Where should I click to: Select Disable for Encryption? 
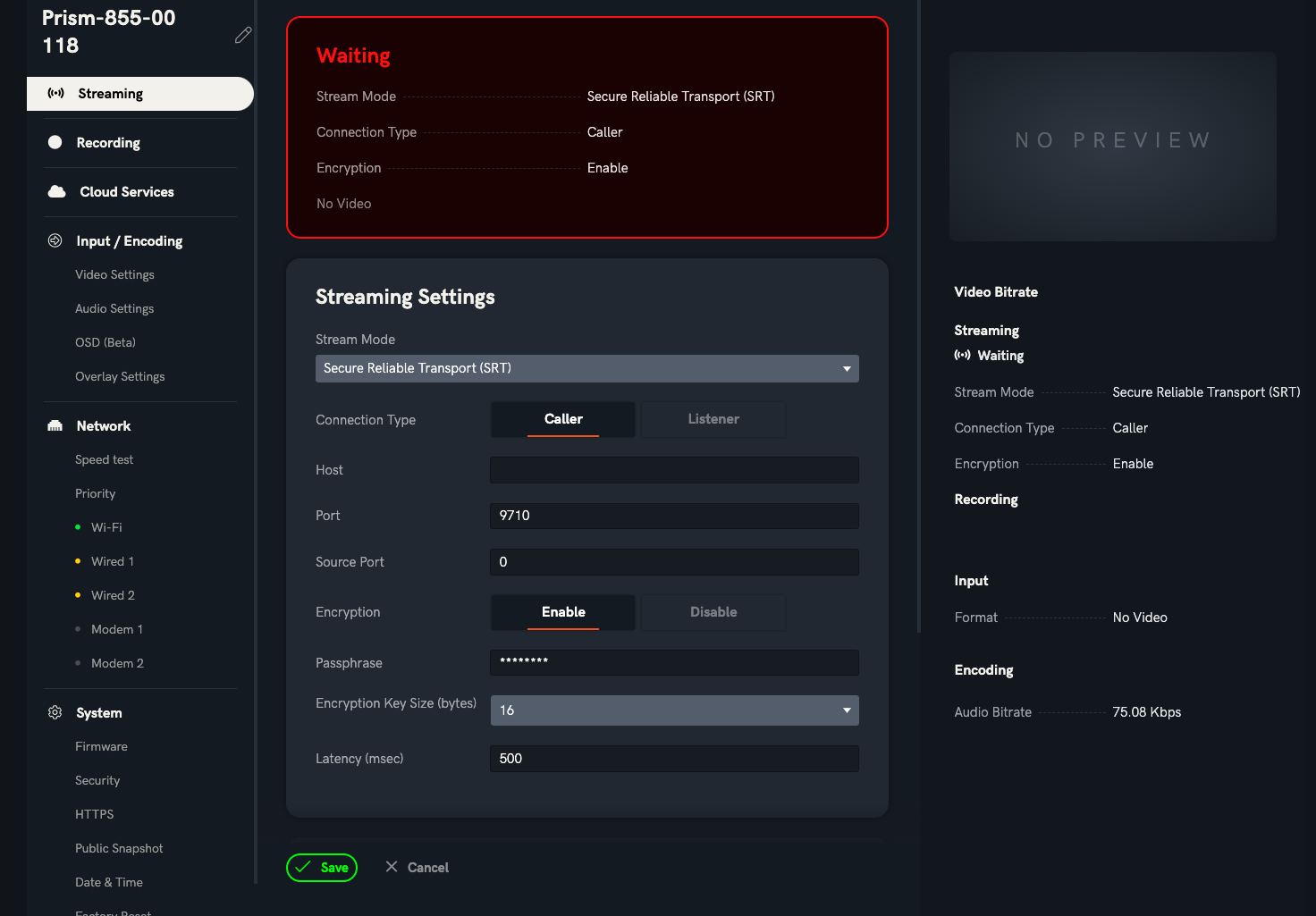point(713,612)
